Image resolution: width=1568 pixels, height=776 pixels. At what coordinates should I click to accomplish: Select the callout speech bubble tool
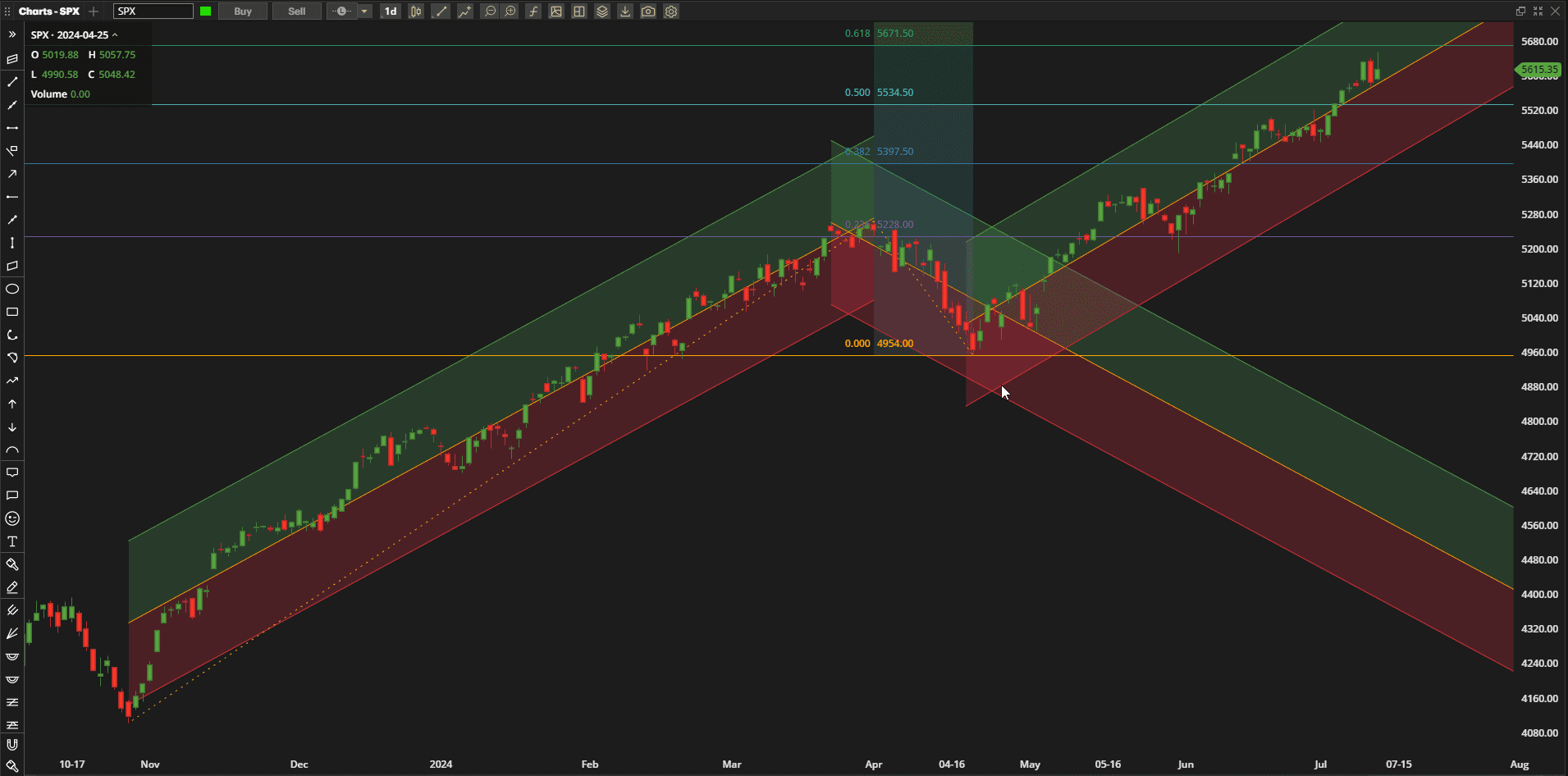pyautogui.click(x=12, y=472)
